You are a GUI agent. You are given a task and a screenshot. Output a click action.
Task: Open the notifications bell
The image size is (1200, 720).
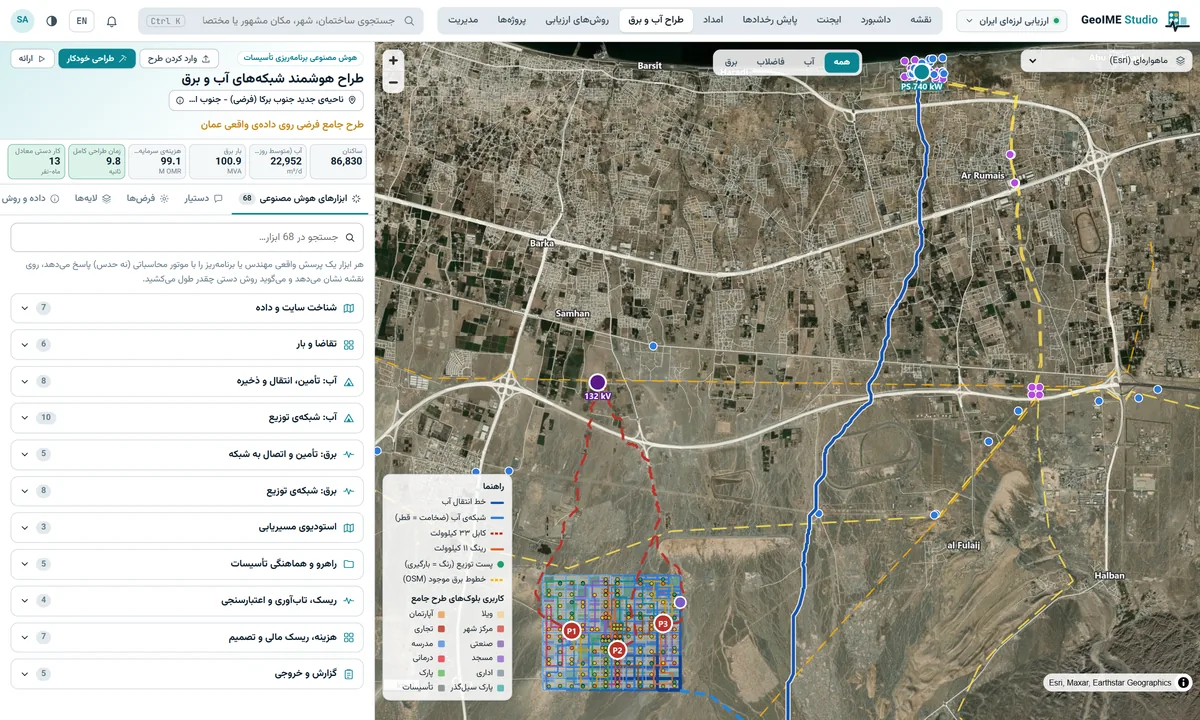(111, 21)
